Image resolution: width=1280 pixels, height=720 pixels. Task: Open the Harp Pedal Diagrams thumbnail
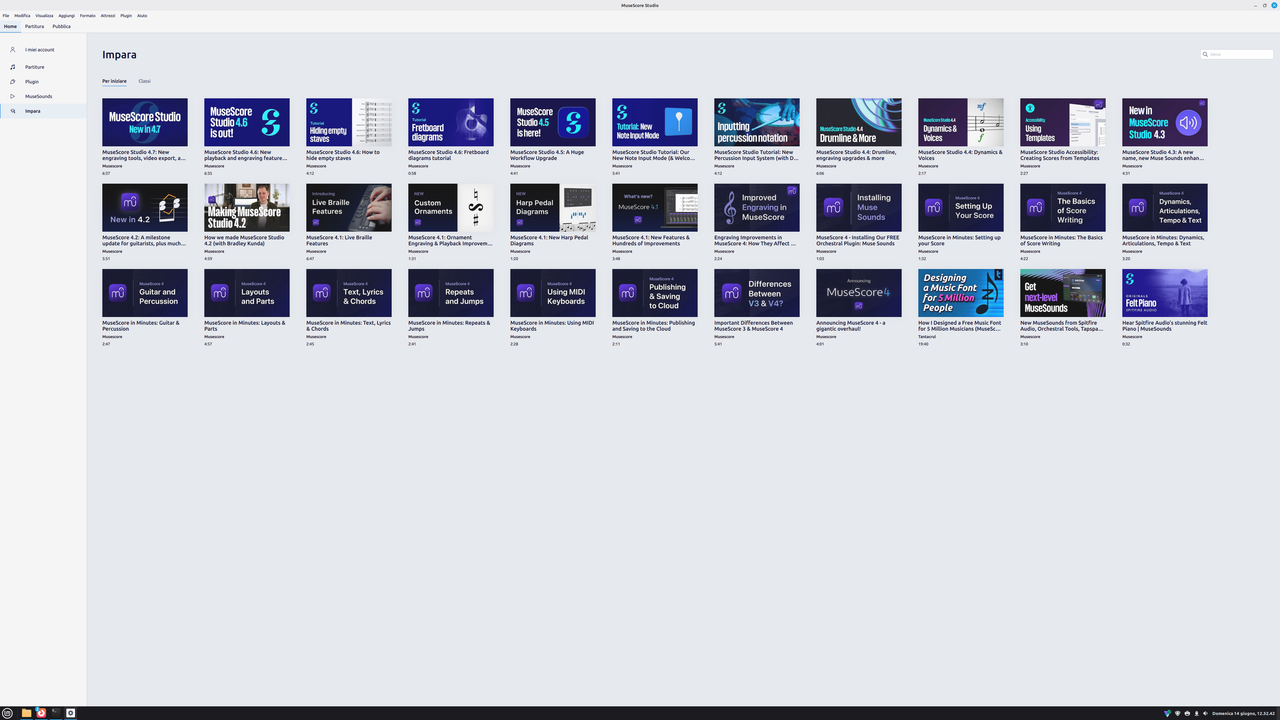pyautogui.click(x=553, y=208)
